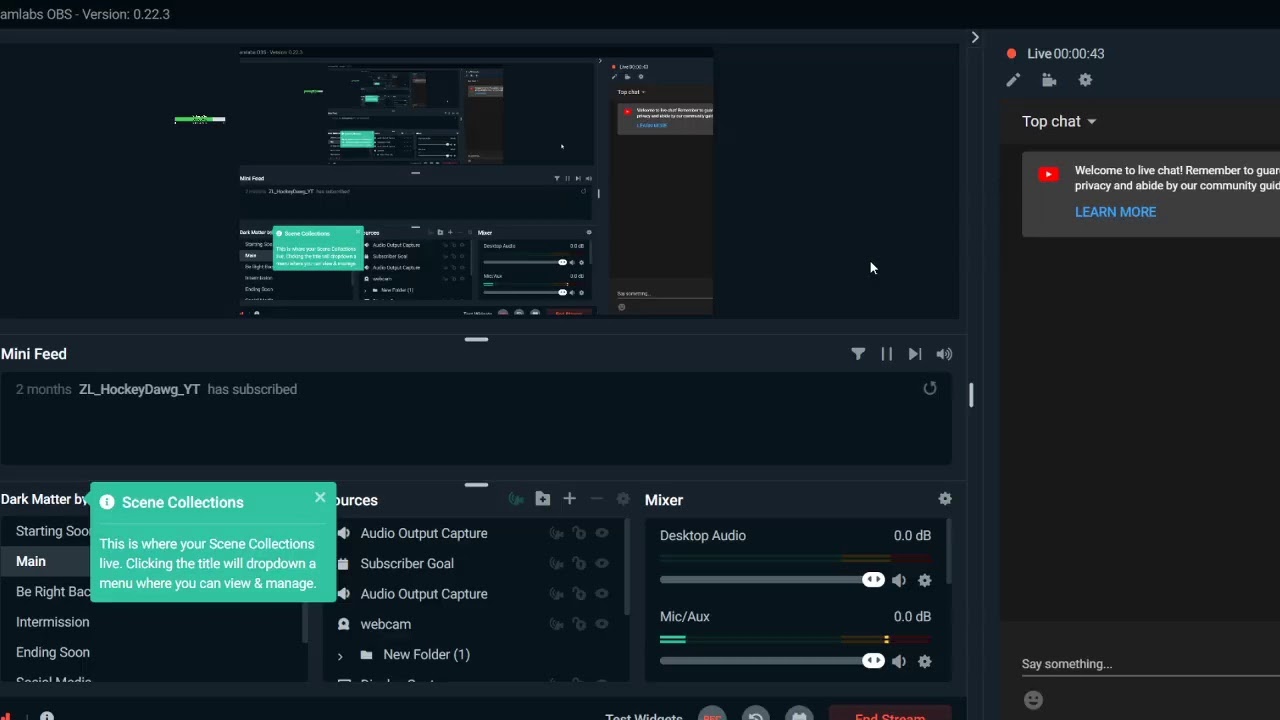Click the video camera icon under Live timer
The height and width of the screenshot is (720, 1280).
pos(1048,80)
